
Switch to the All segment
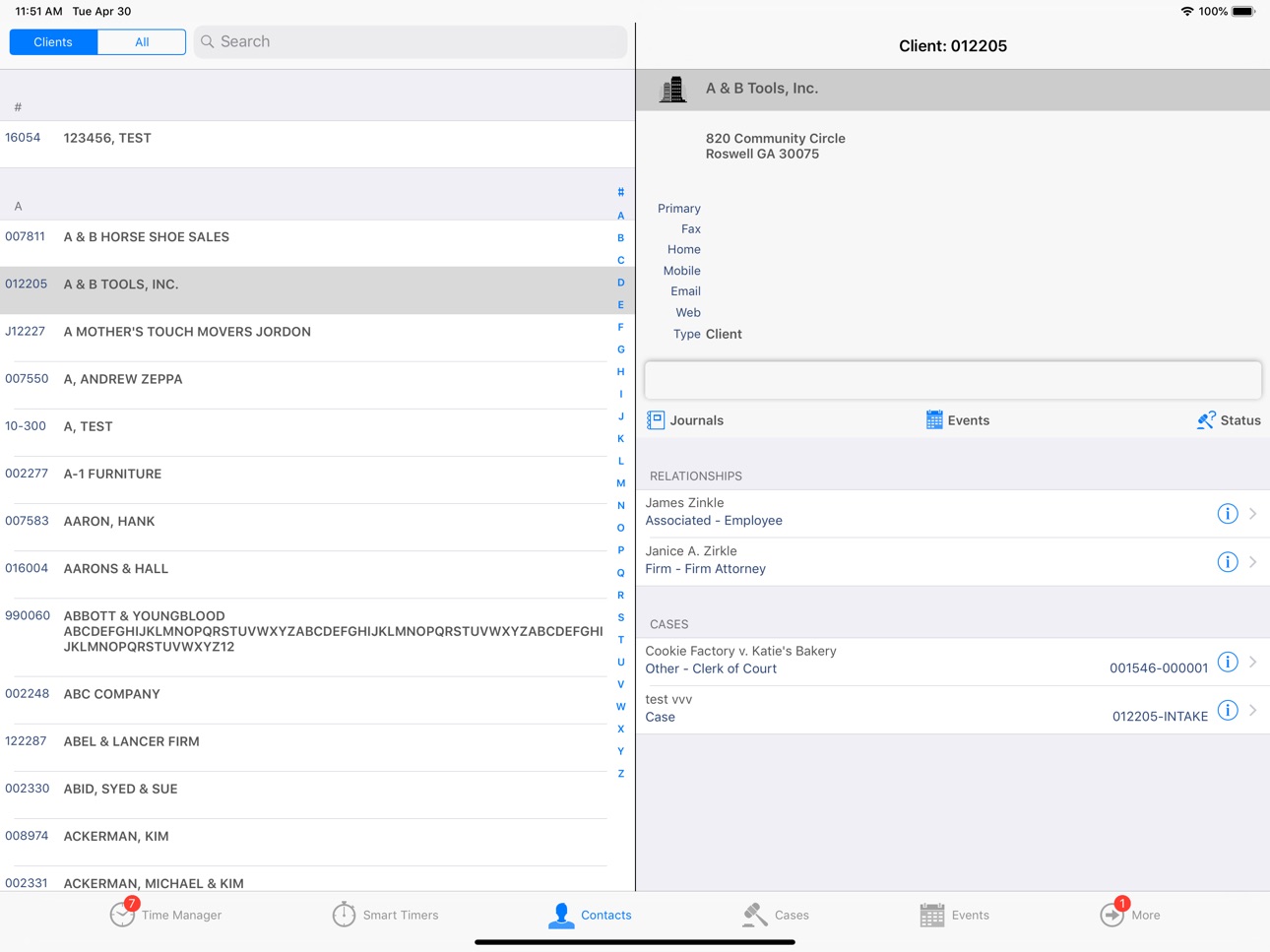tap(142, 42)
